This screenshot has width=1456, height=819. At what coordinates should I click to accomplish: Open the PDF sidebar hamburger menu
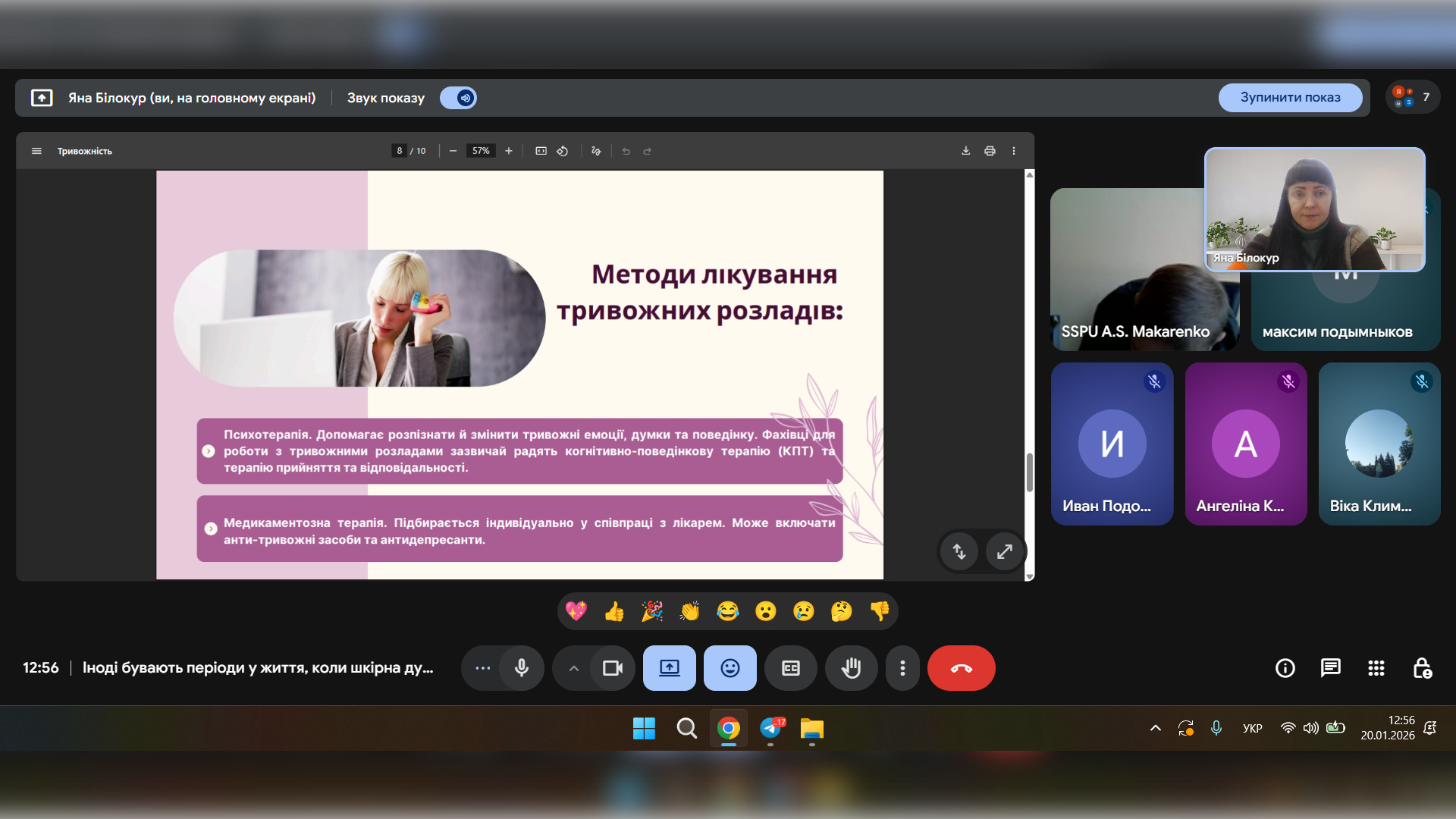(x=36, y=151)
